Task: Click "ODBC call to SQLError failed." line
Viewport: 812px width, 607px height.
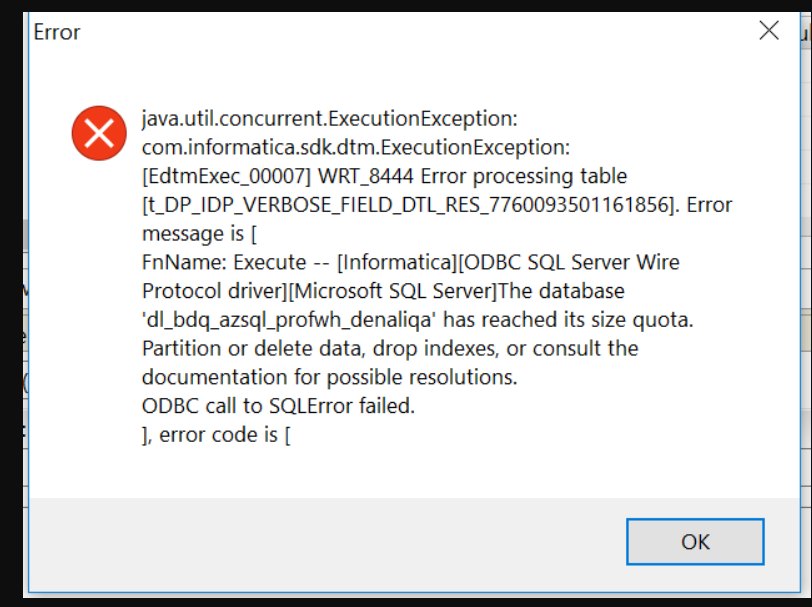Action: click(279, 406)
